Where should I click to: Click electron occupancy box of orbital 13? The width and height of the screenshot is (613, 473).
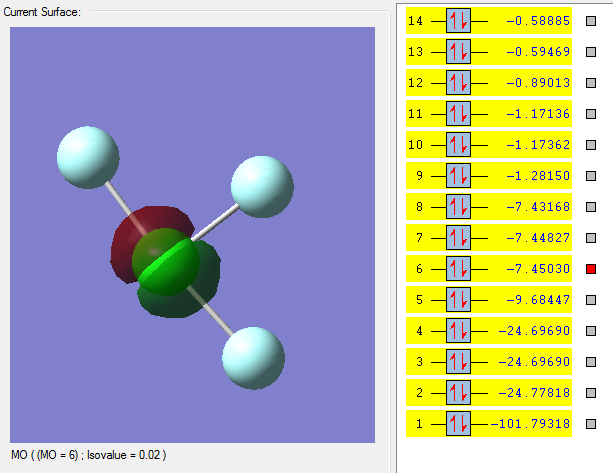(x=458, y=52)
